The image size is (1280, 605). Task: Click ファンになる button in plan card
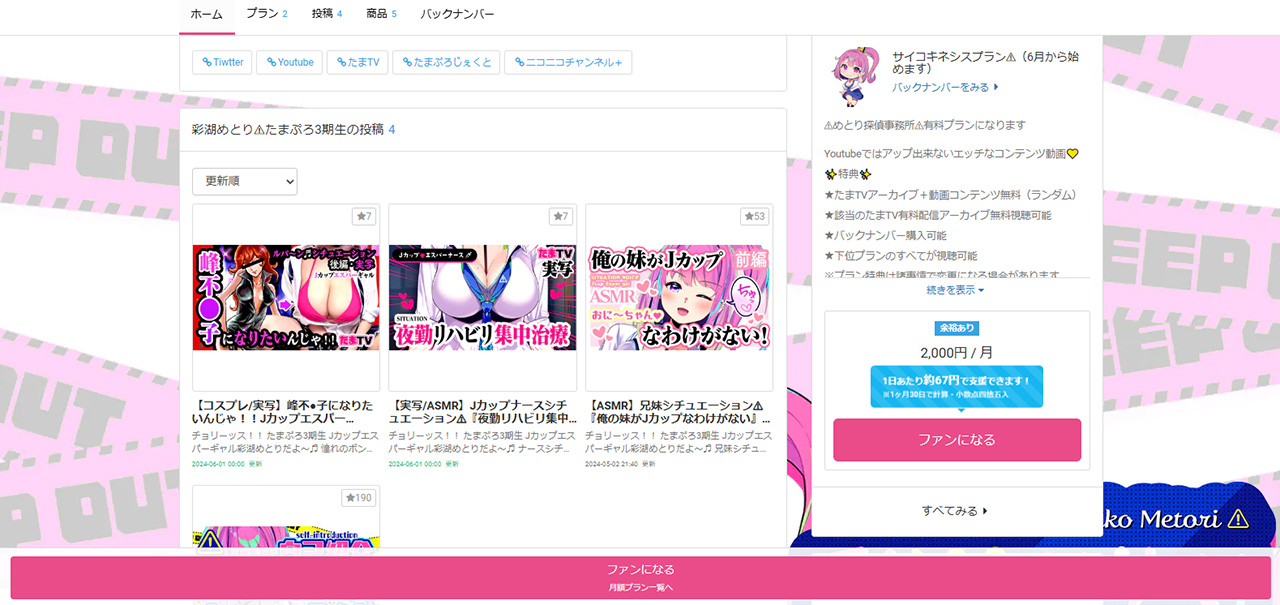tap(956, 440)
